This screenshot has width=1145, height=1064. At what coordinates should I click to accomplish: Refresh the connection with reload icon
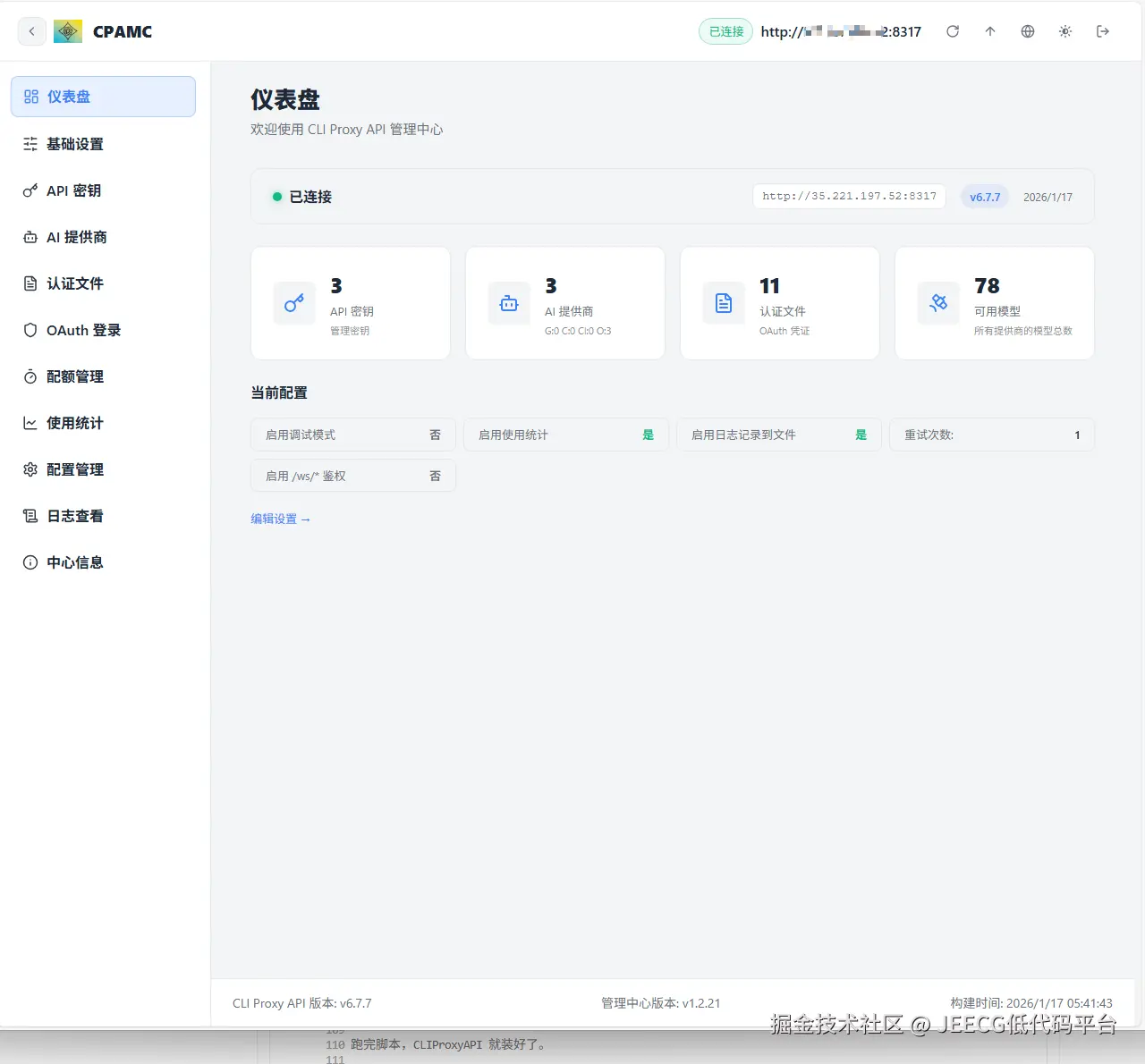[x=953, y=31]
